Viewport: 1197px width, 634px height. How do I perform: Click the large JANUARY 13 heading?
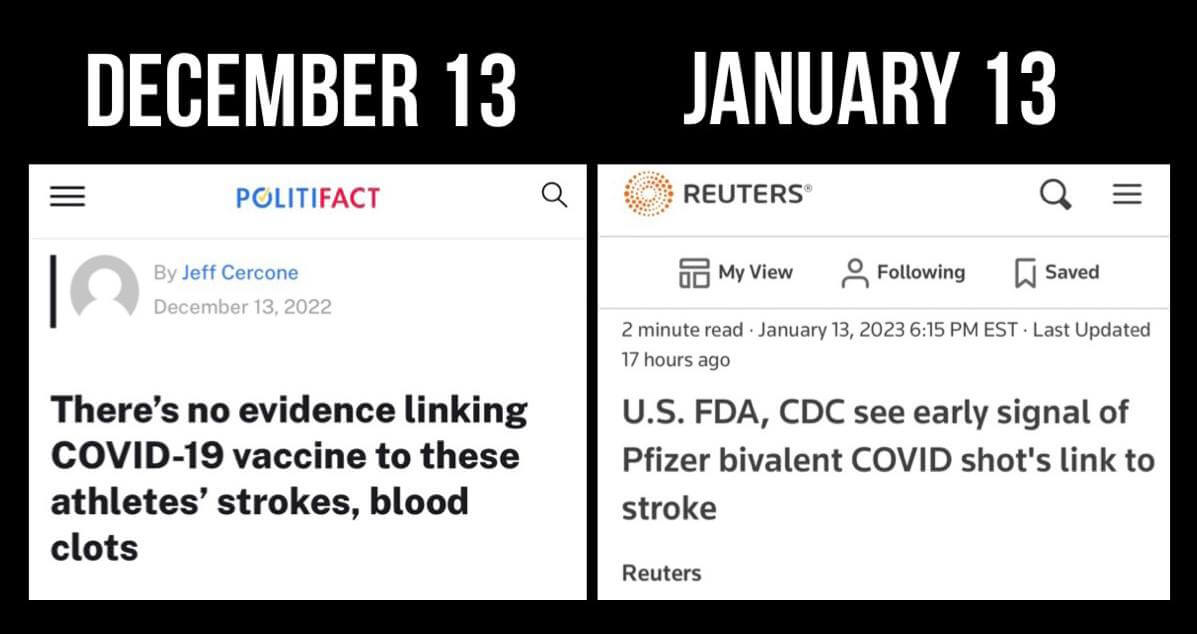pyautogui.click(x=868, y=90)
